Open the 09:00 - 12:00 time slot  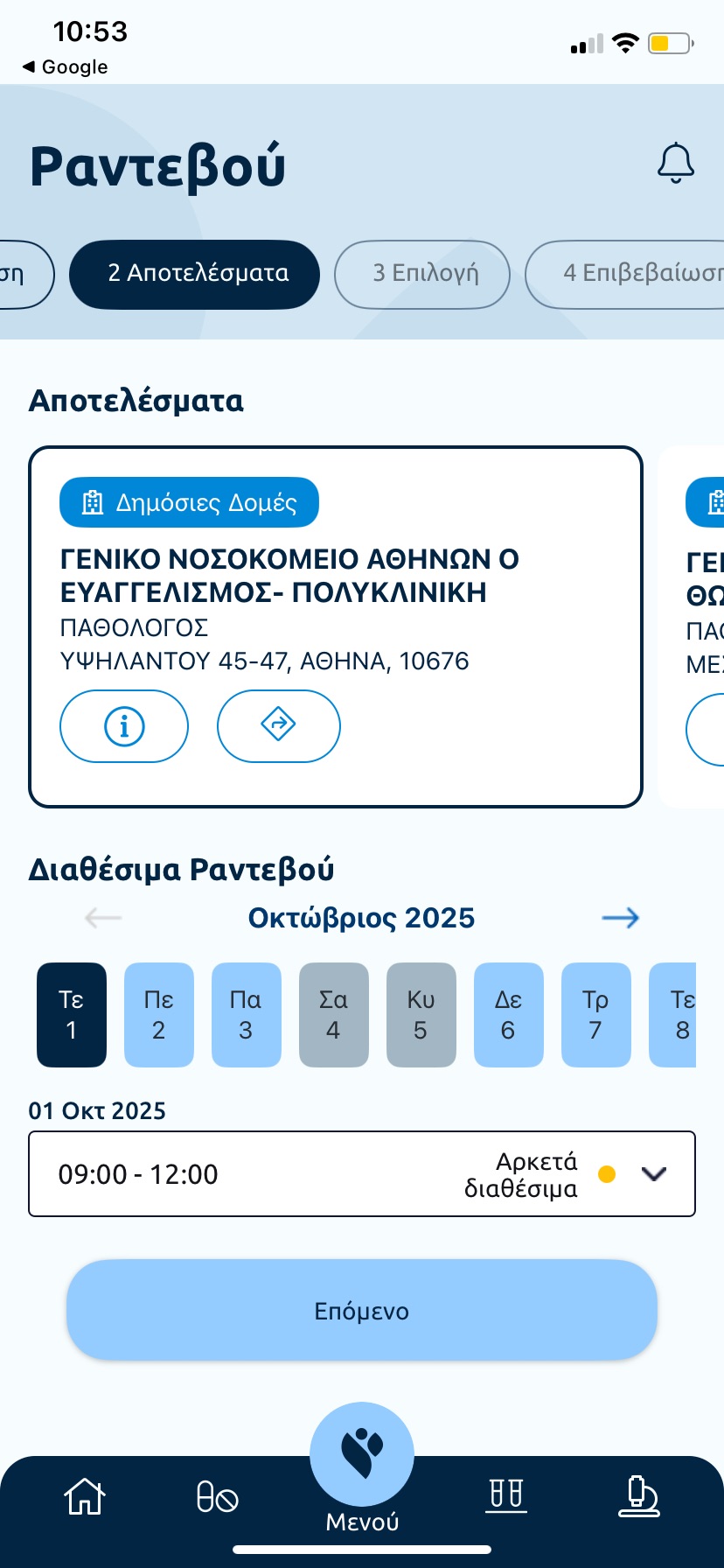click(x=262, y=1174)
